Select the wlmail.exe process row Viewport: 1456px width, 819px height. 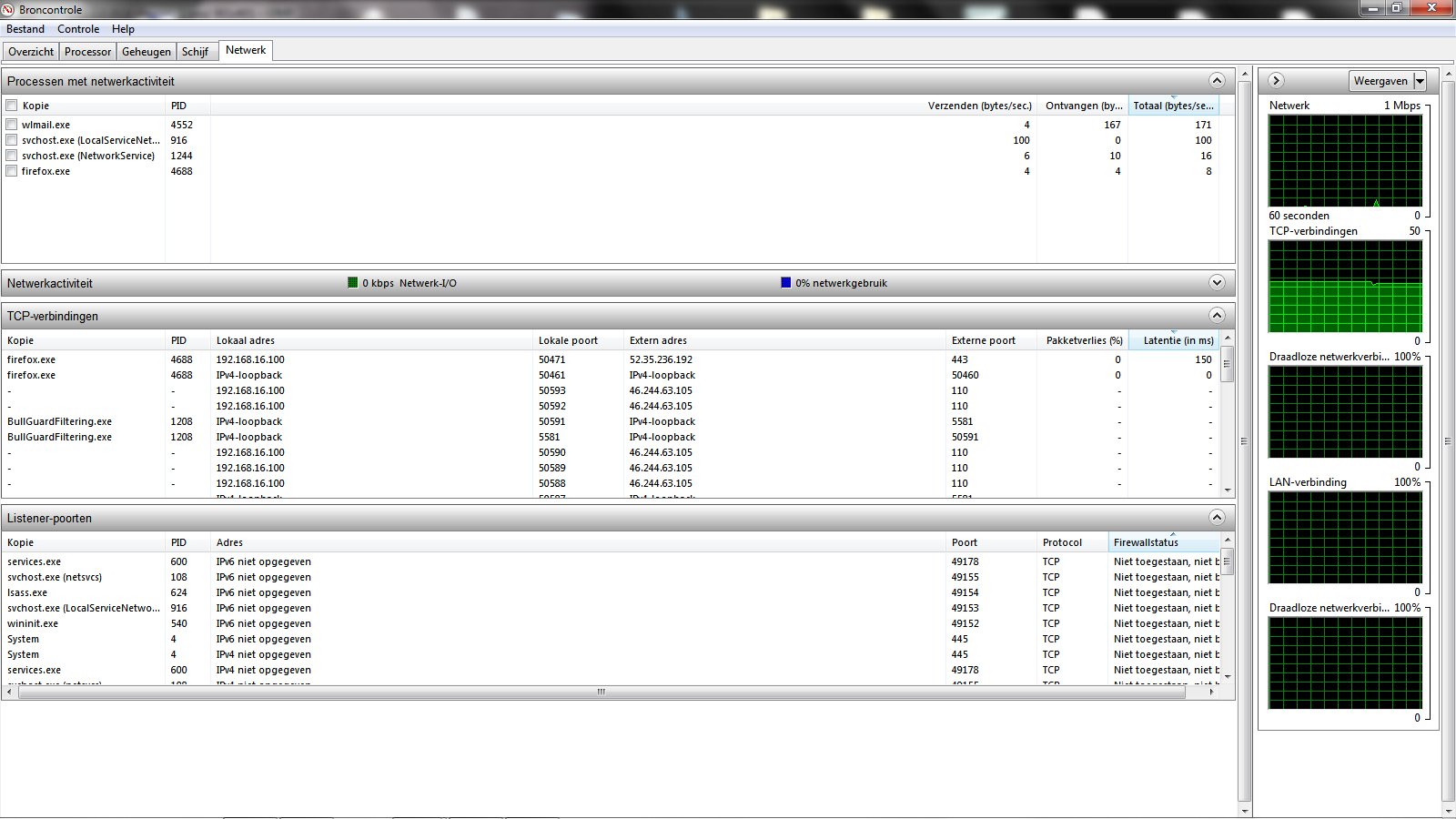click(611, 125)
